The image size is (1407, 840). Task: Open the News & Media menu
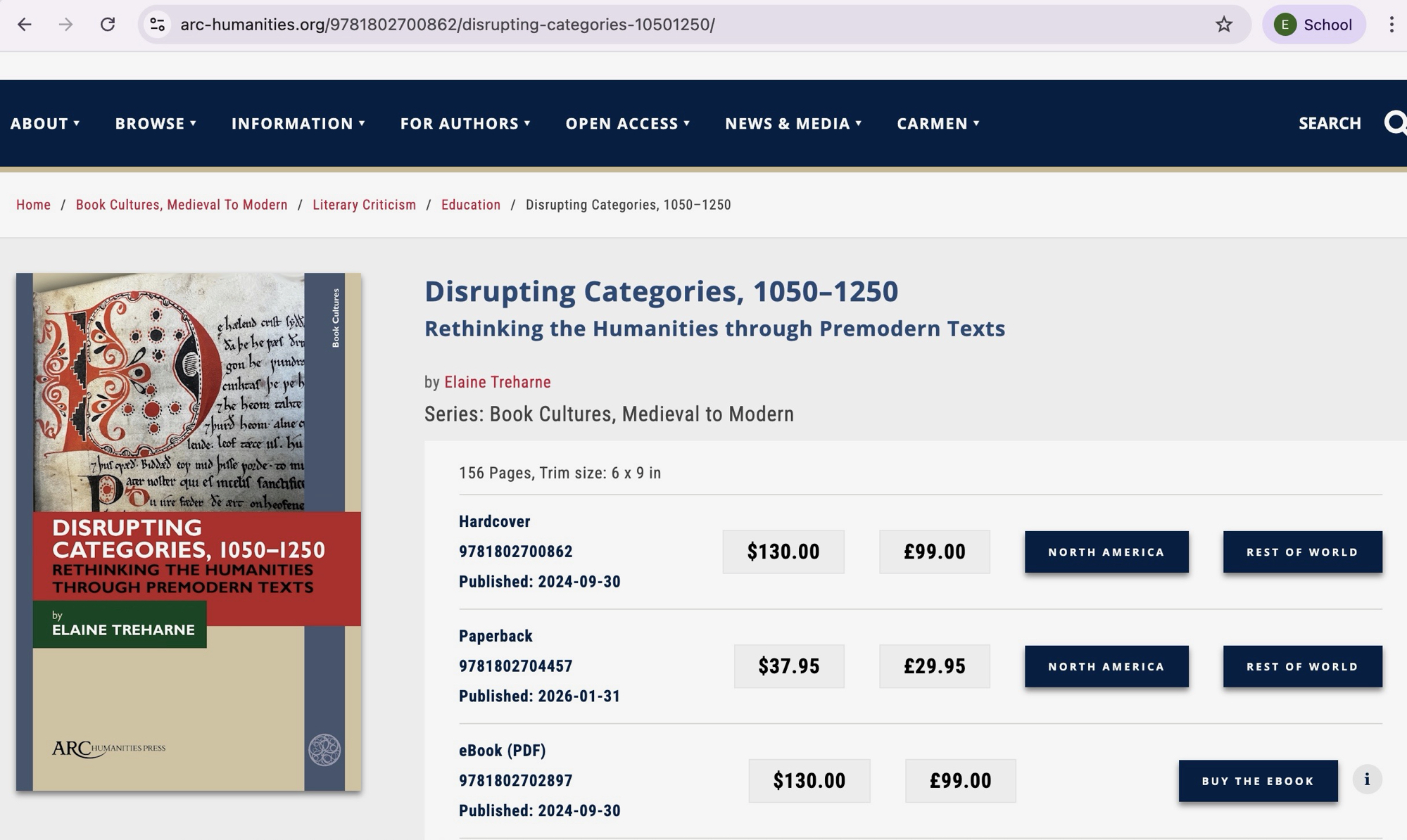click(793, 123)
